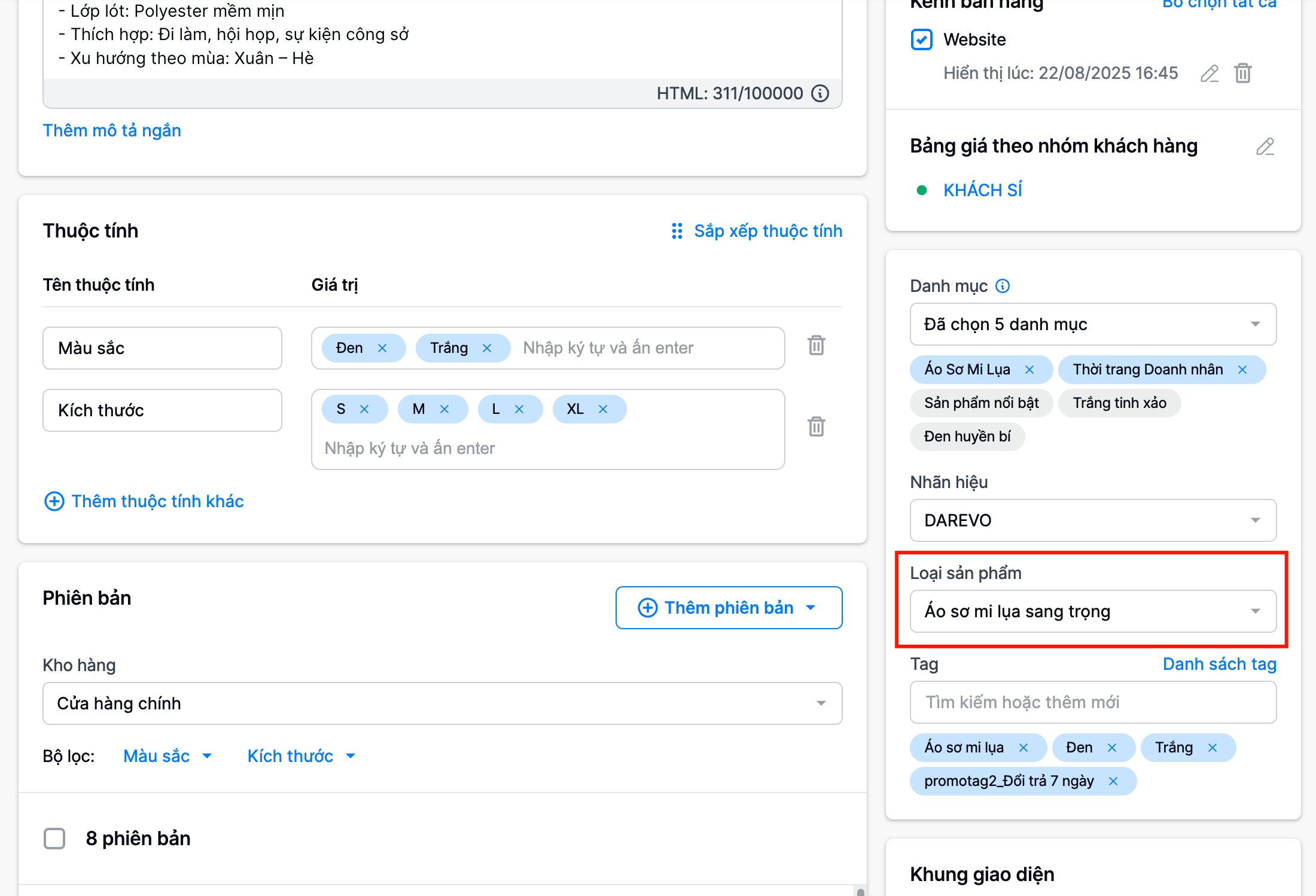The height and width of the screenshot is (896, 1316).
Task: Open Sắp xếp thuộc tính sorting
Action: pyautogui.click(x=757, y=231)
